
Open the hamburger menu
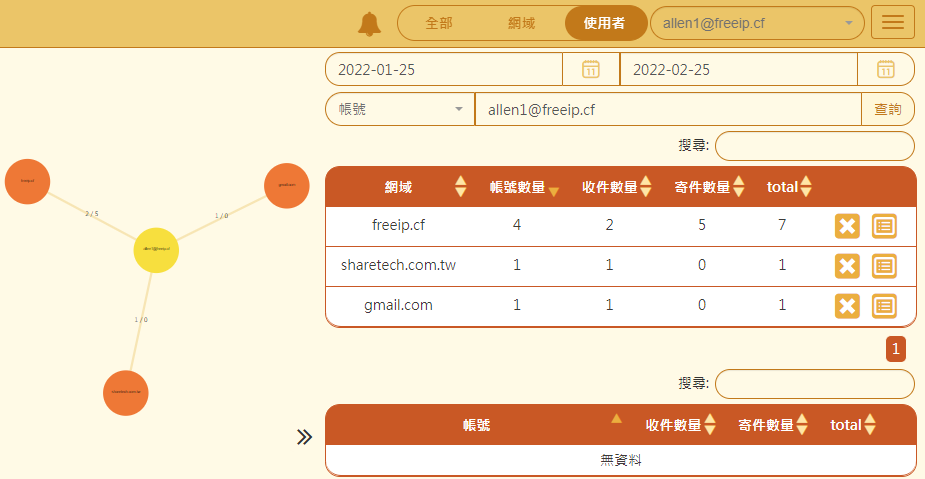pos(893,23)
